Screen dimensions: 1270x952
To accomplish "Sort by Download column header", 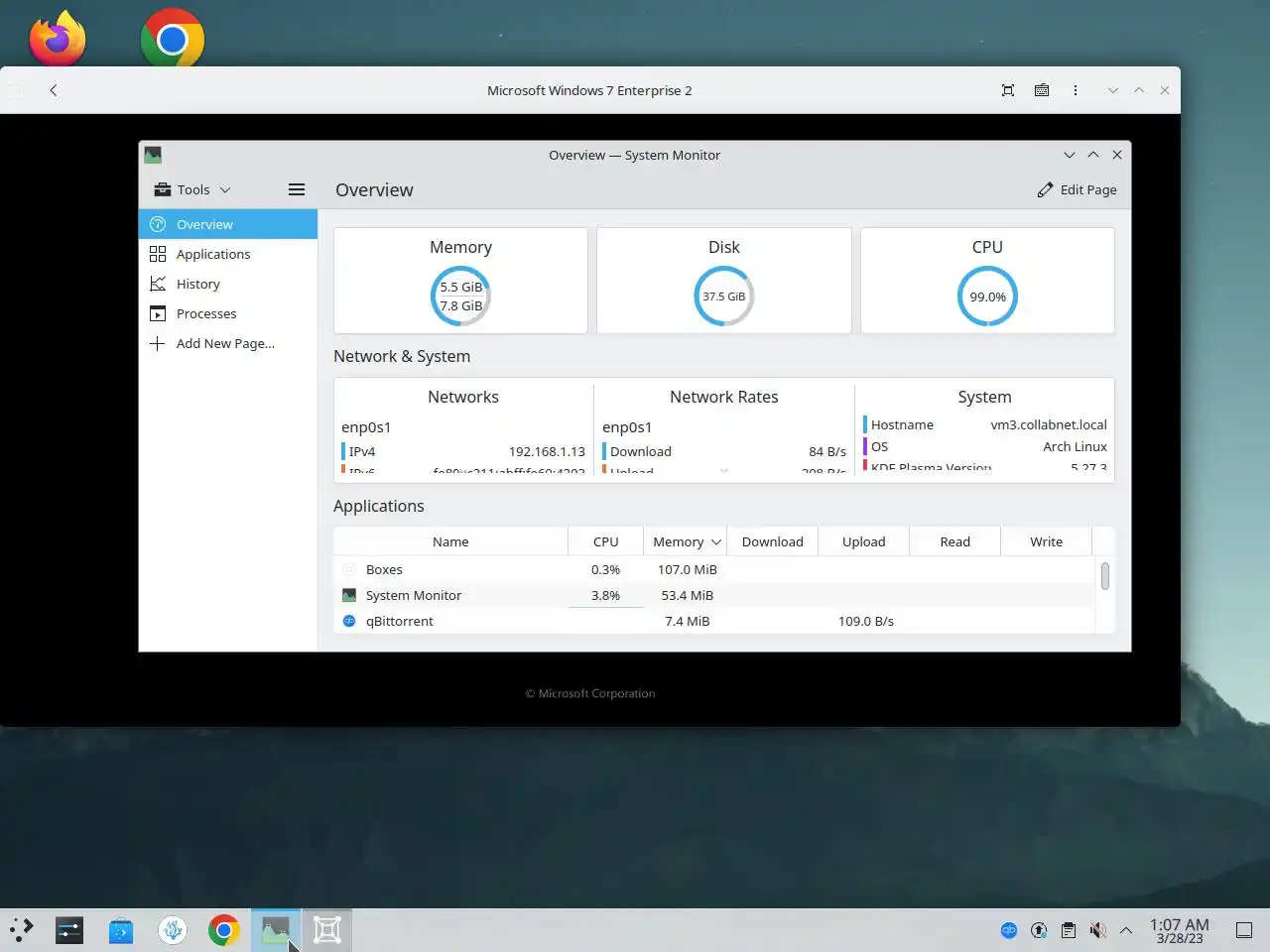I will tap(772, 541).
